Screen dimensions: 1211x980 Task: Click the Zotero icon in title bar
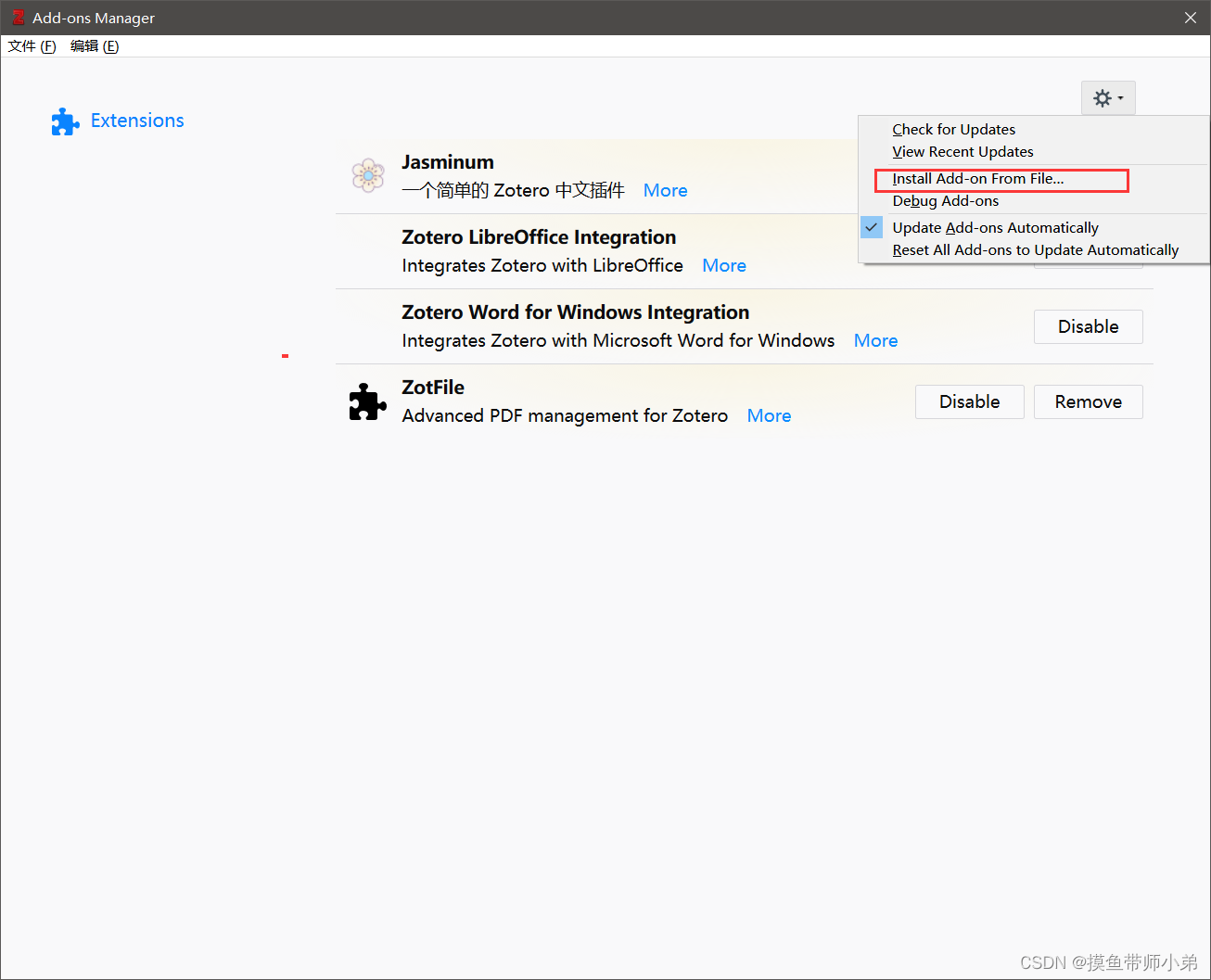point(18,18)
